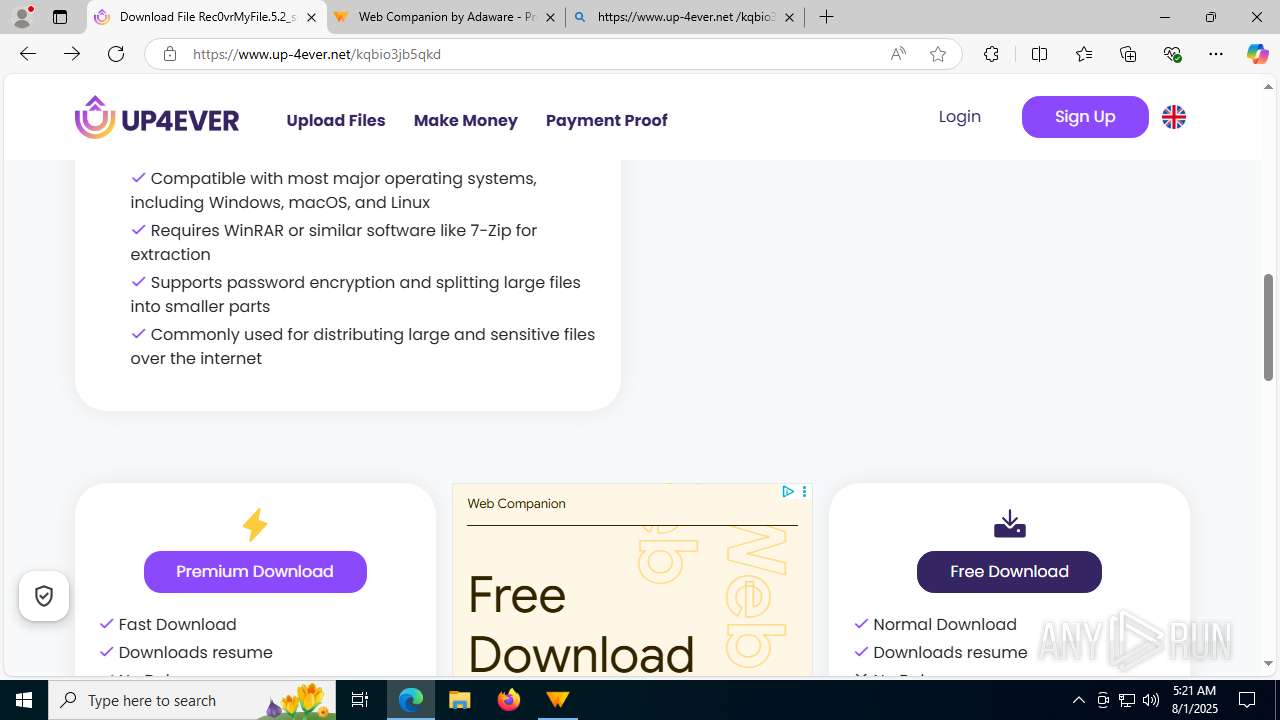Open the Favorites list icon

(1084, 54)
